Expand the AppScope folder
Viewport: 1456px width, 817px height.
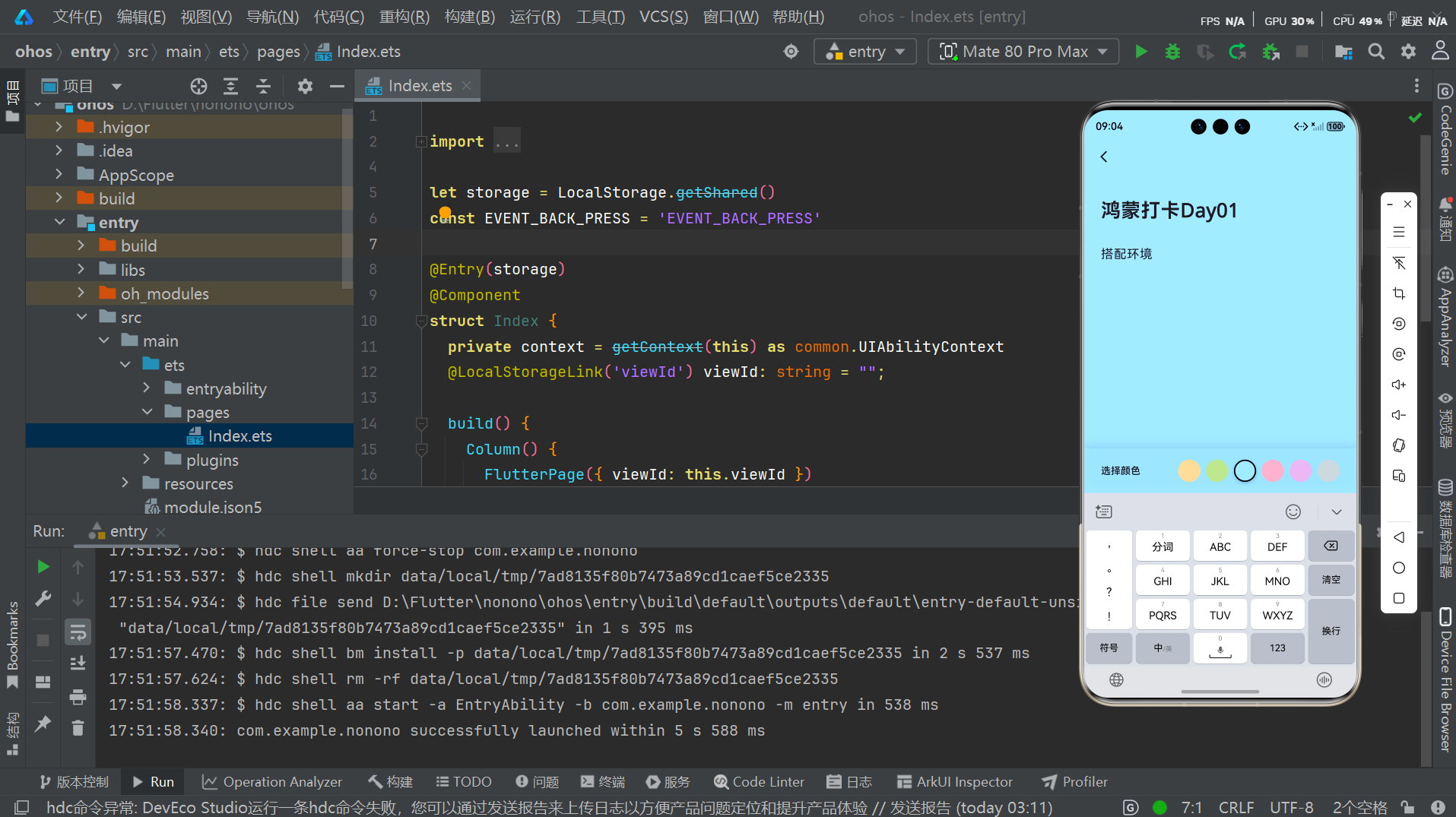click(59, 174)
